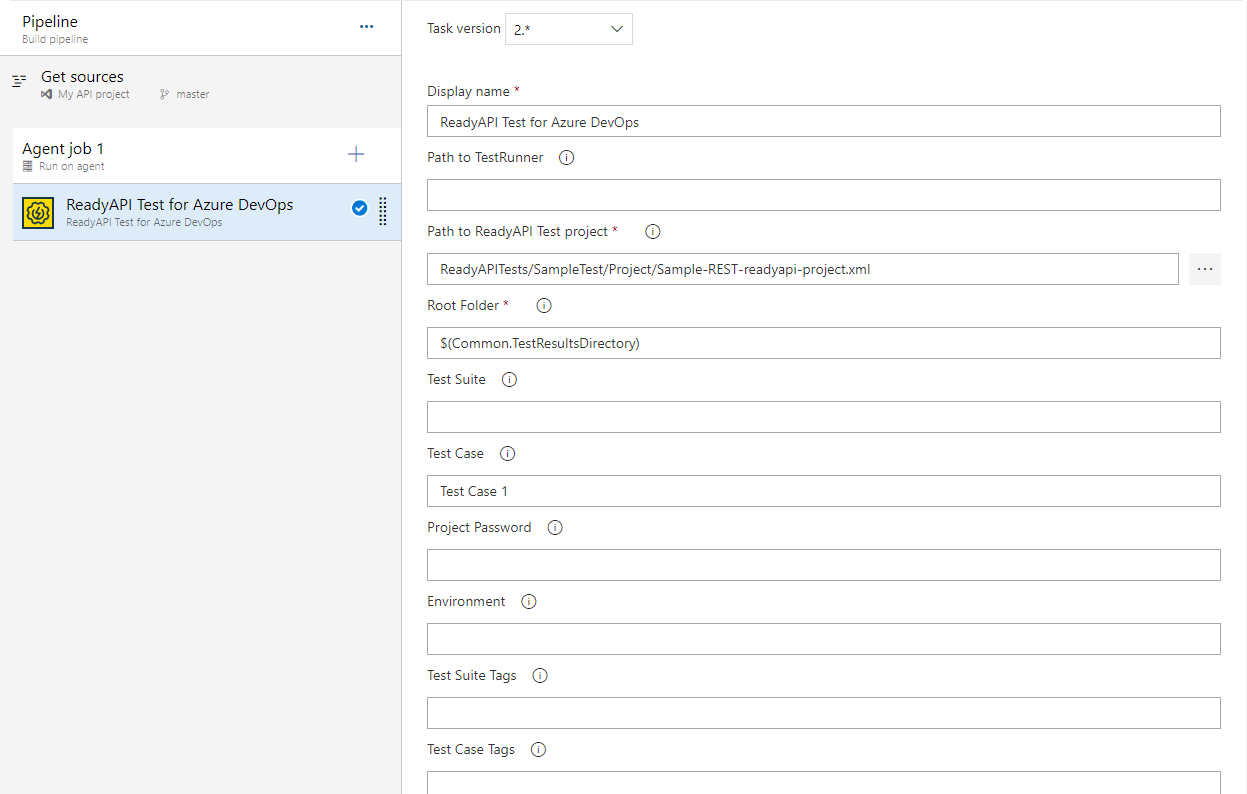Click the 'Task version' label

point(464,28)
